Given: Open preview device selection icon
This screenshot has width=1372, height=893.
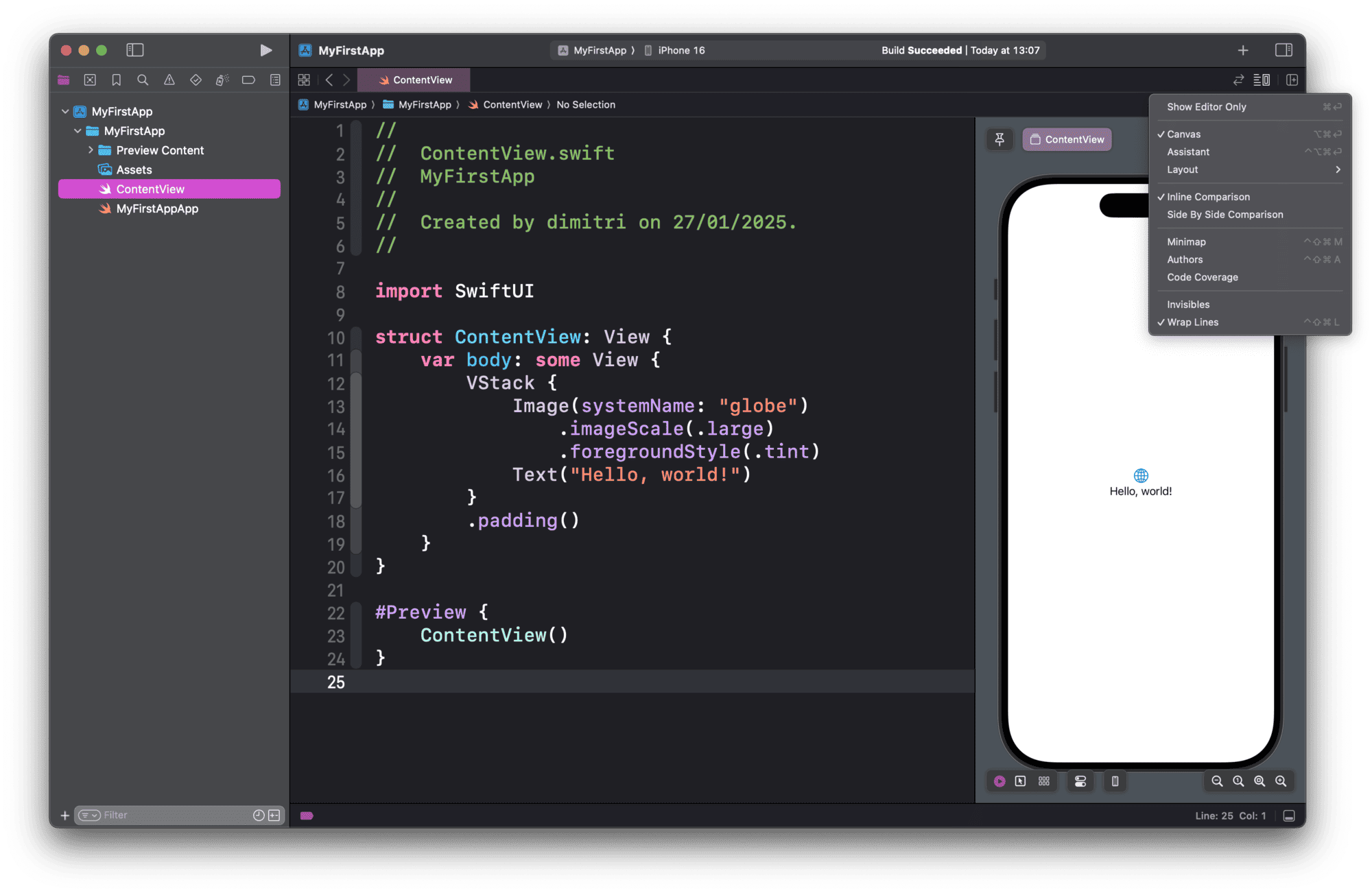Looking at the screenshot, I should click(1115, 781).
